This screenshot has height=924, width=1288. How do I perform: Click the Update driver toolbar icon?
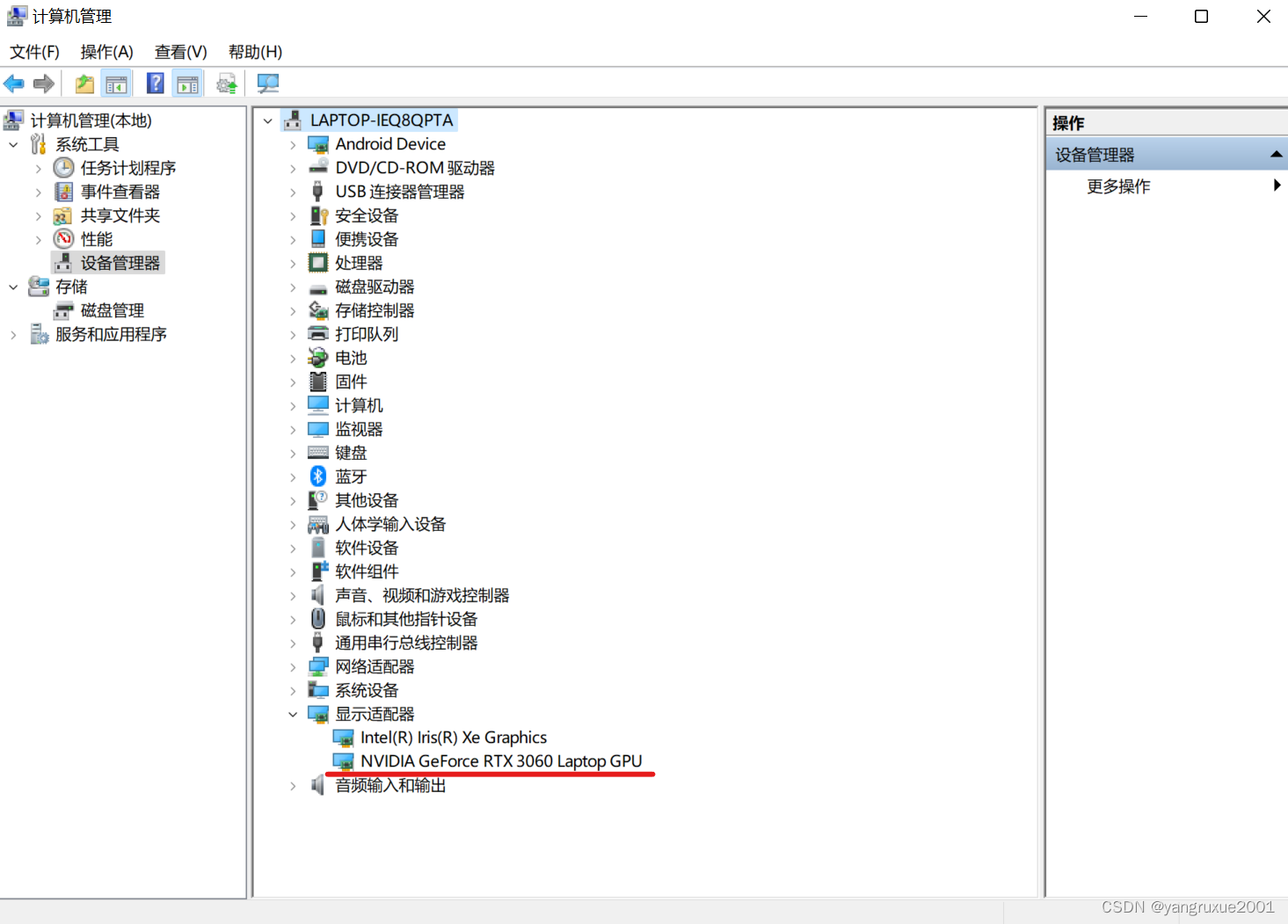227,84
